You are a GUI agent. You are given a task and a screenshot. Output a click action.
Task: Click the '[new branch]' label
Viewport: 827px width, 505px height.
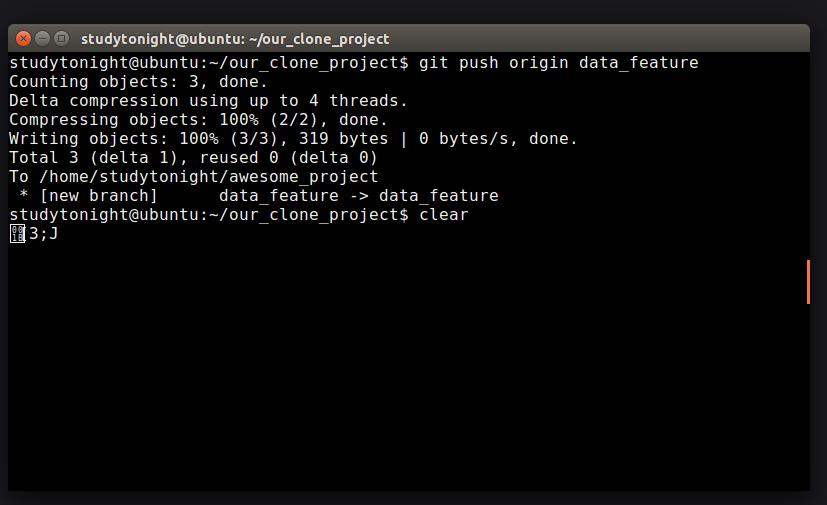[x=99, y=196]
